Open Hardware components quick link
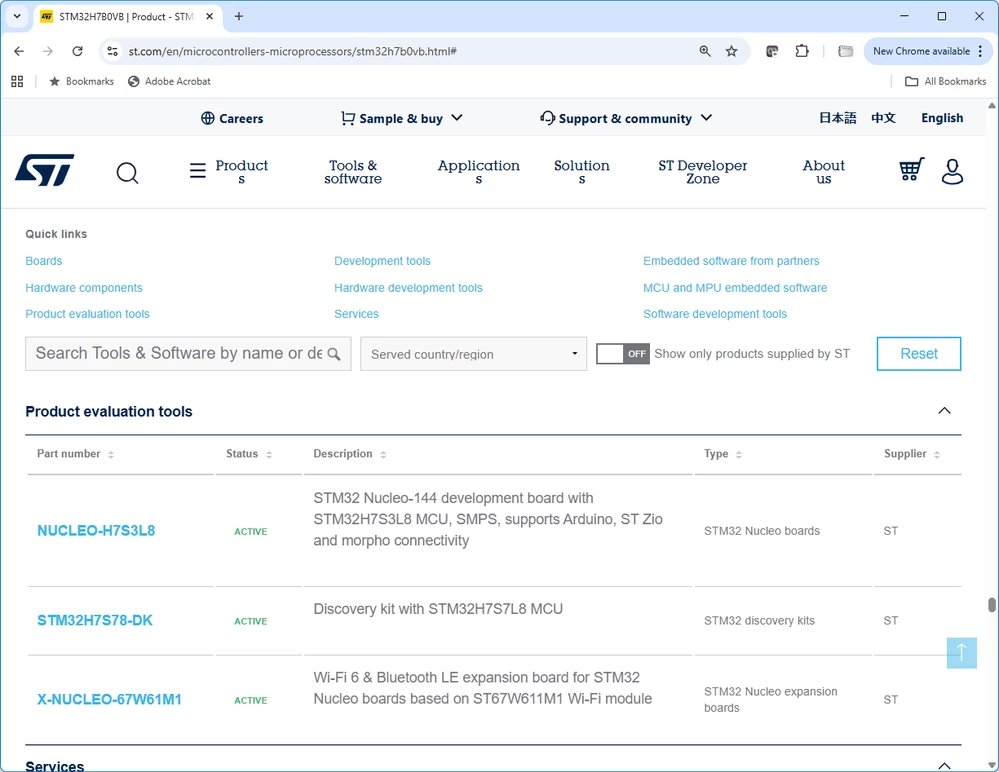999x772 pixels. pos(84,288)
